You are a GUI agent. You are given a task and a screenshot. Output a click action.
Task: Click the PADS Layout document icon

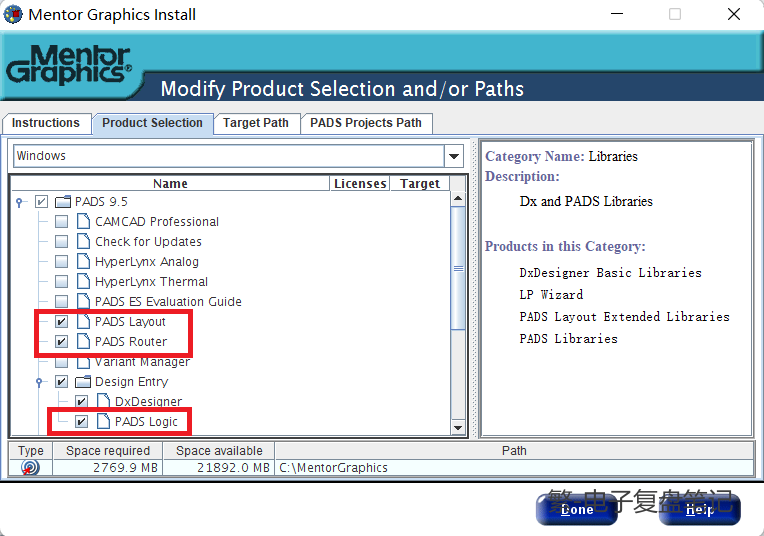click(83, 321)
